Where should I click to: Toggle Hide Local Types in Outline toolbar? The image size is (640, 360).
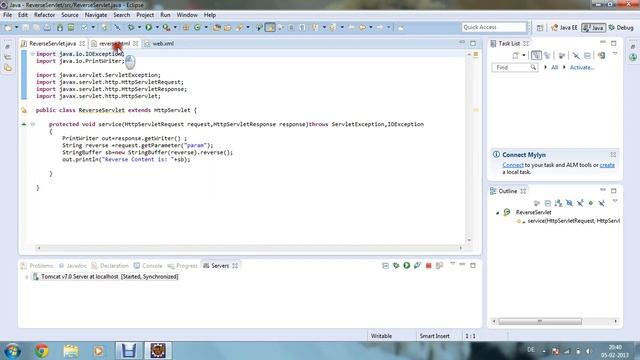click(x=602, y=203)
